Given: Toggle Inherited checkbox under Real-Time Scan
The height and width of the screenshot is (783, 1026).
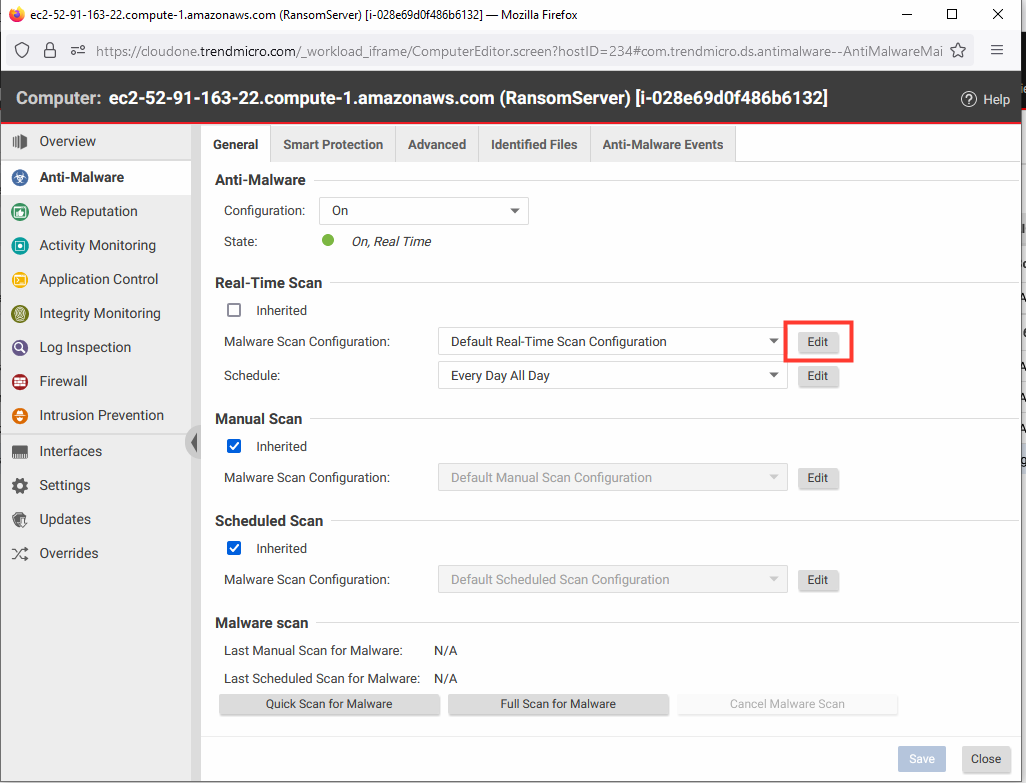Looking at the screenshot, I should 234,310.
